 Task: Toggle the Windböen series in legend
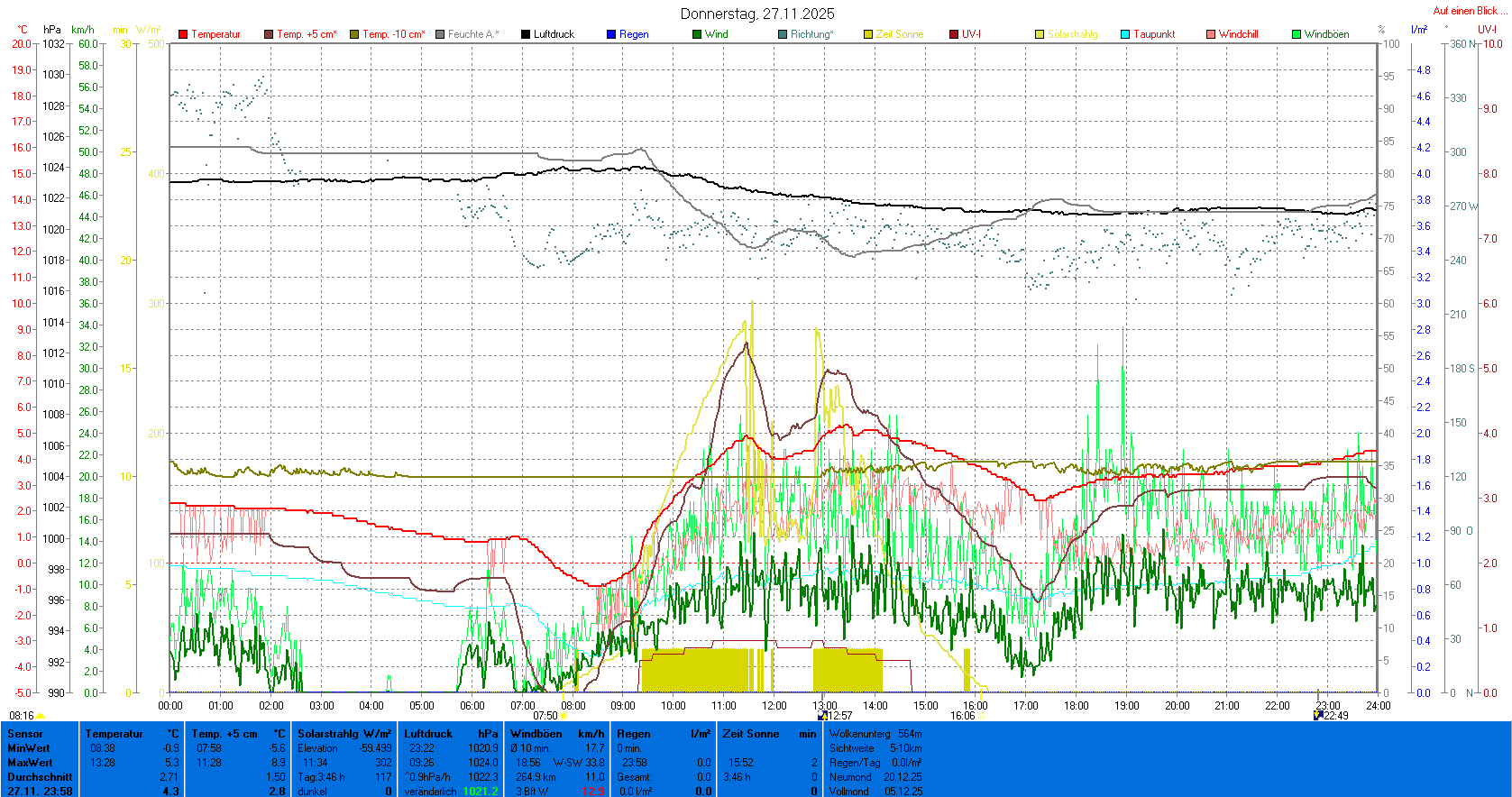1326,34
